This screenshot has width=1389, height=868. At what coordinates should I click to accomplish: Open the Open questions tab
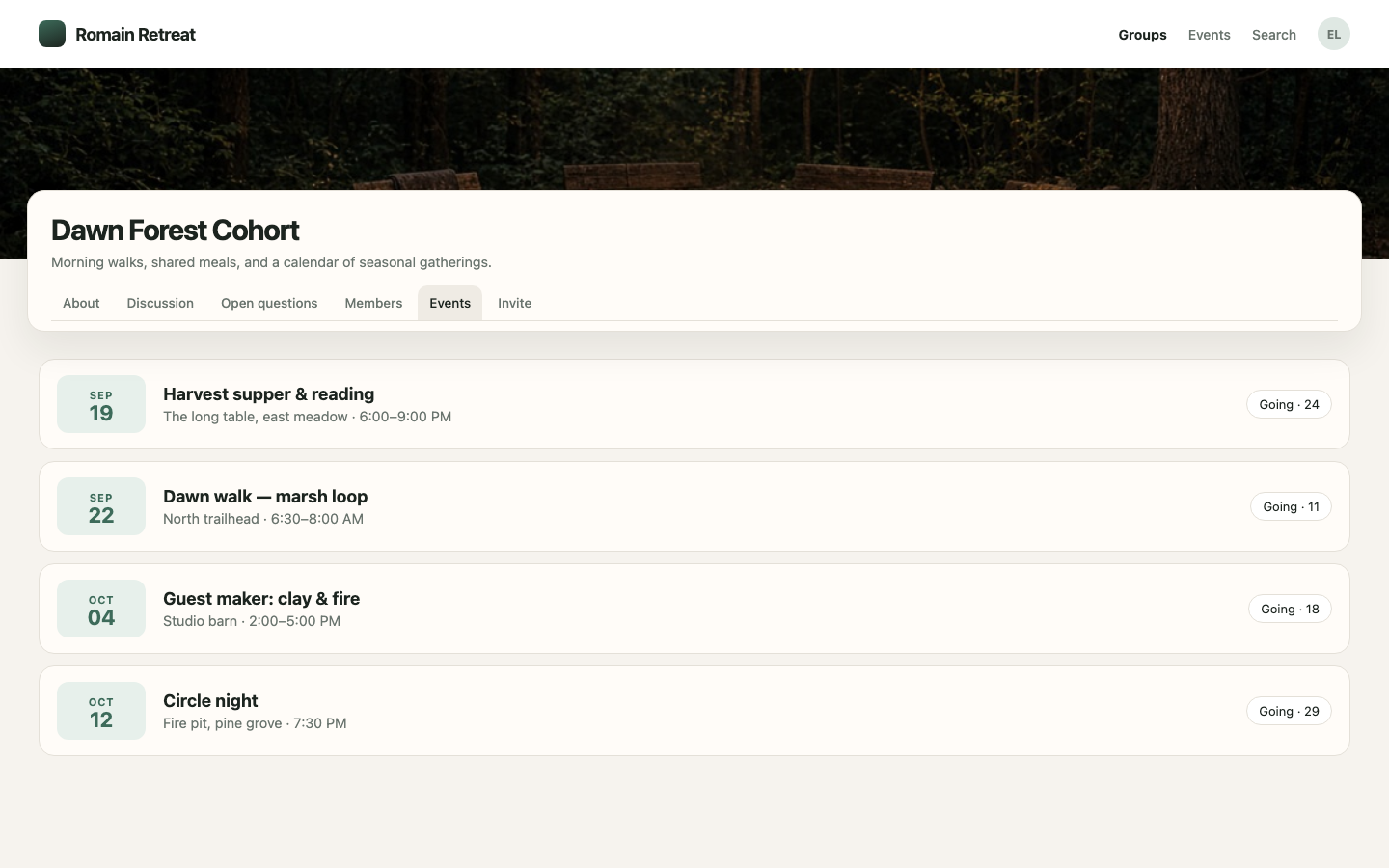click(x=269, y=303)
